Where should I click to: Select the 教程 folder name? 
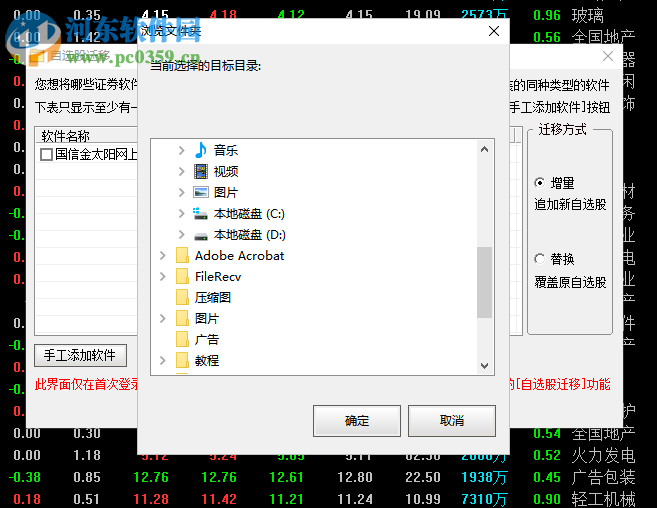pos(207,360)
